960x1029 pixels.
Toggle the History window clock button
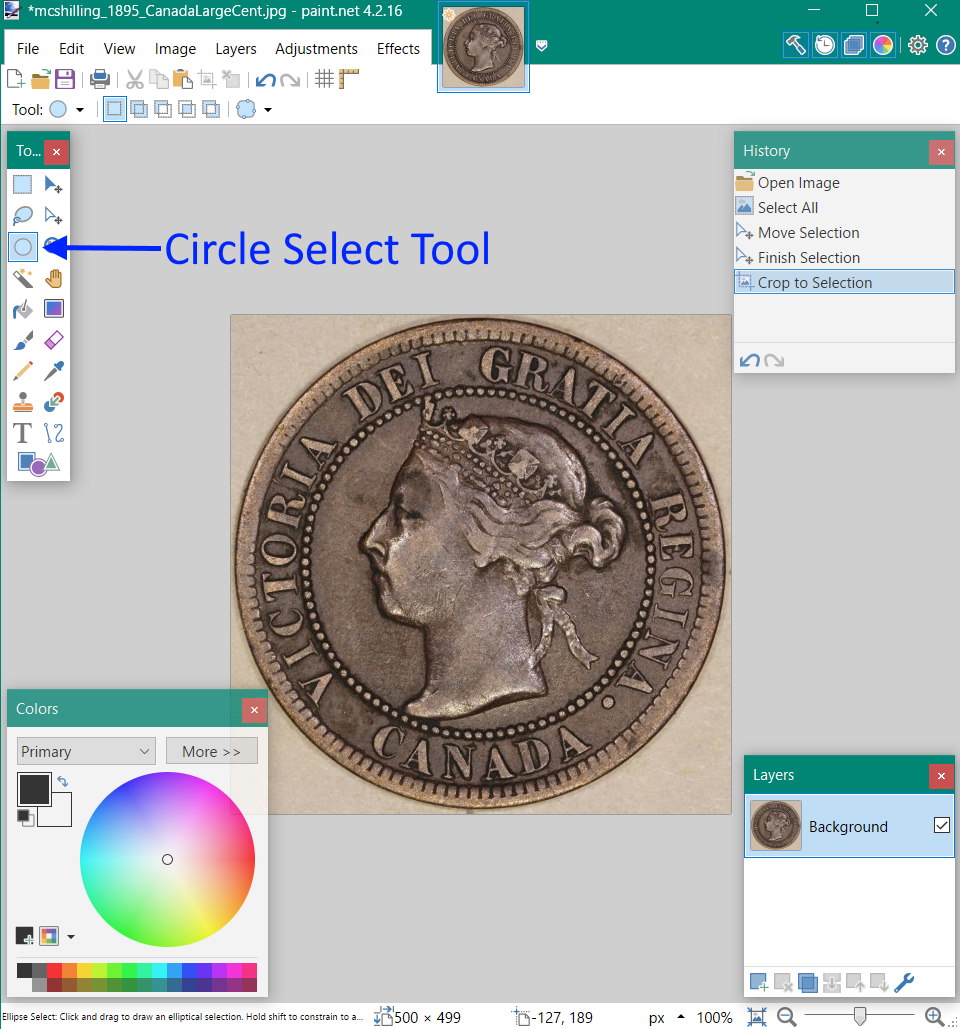[825, 45]
